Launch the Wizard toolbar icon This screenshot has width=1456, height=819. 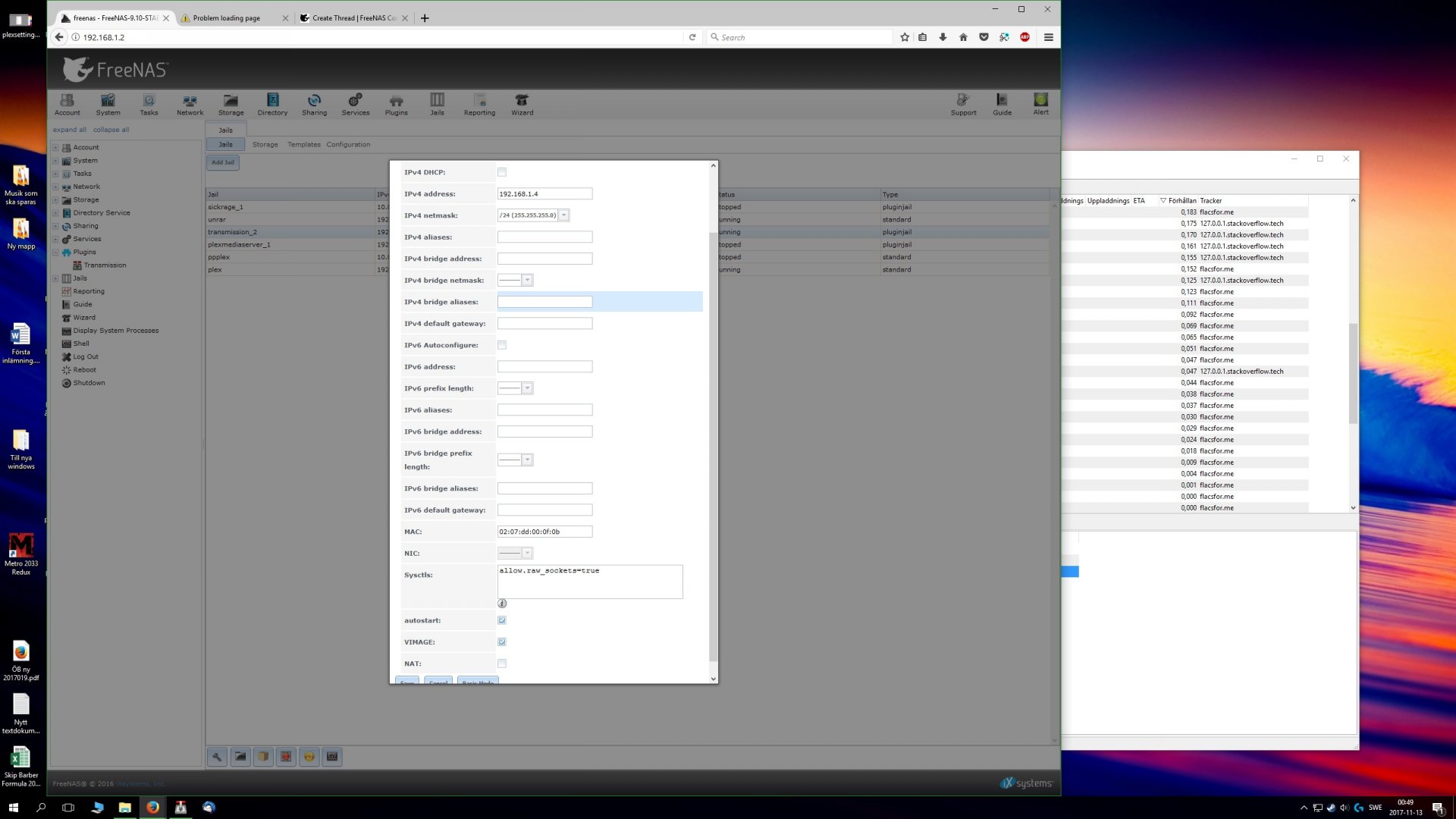(522, 105)
